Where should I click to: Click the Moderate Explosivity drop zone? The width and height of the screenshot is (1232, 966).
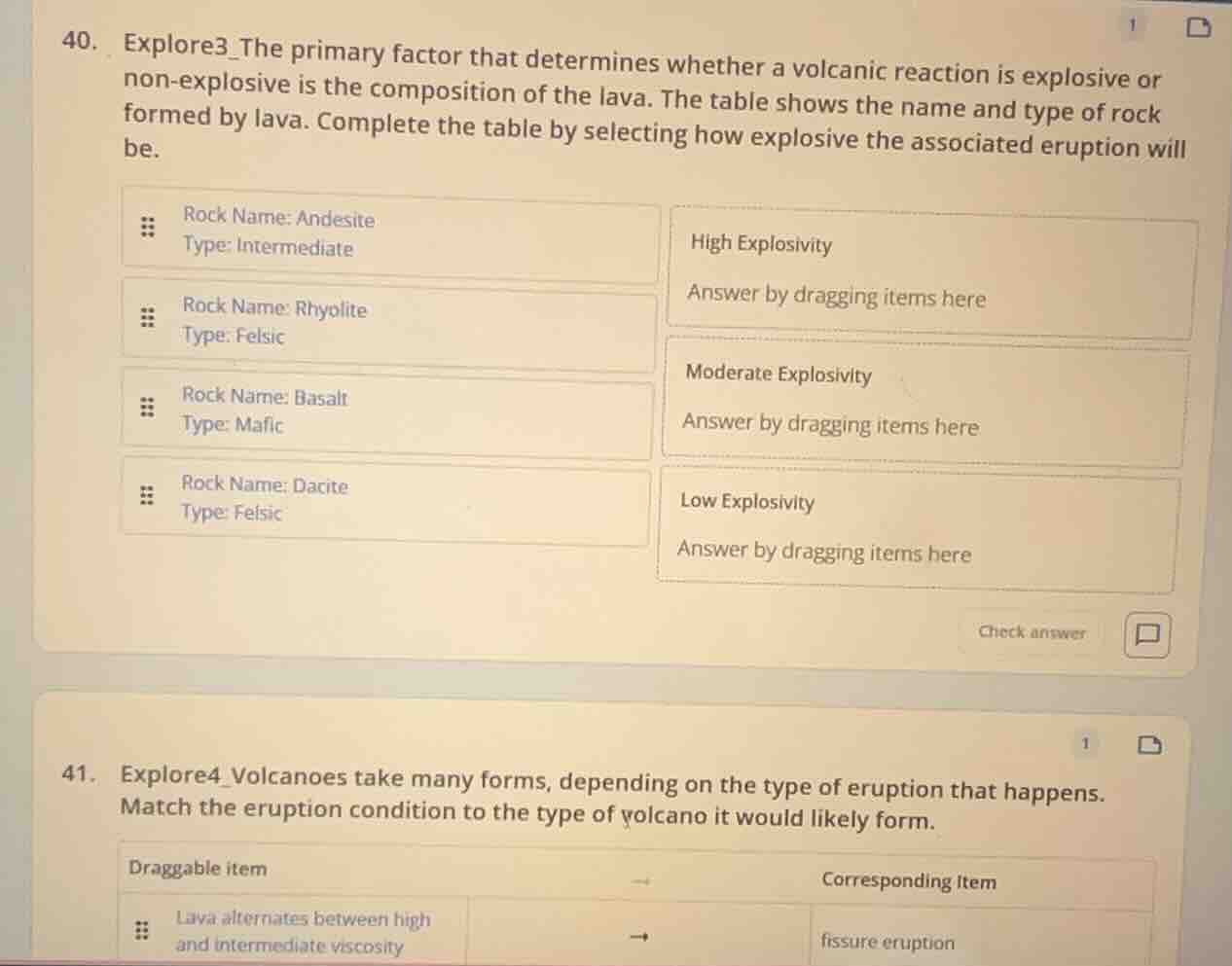click(924, 404)
